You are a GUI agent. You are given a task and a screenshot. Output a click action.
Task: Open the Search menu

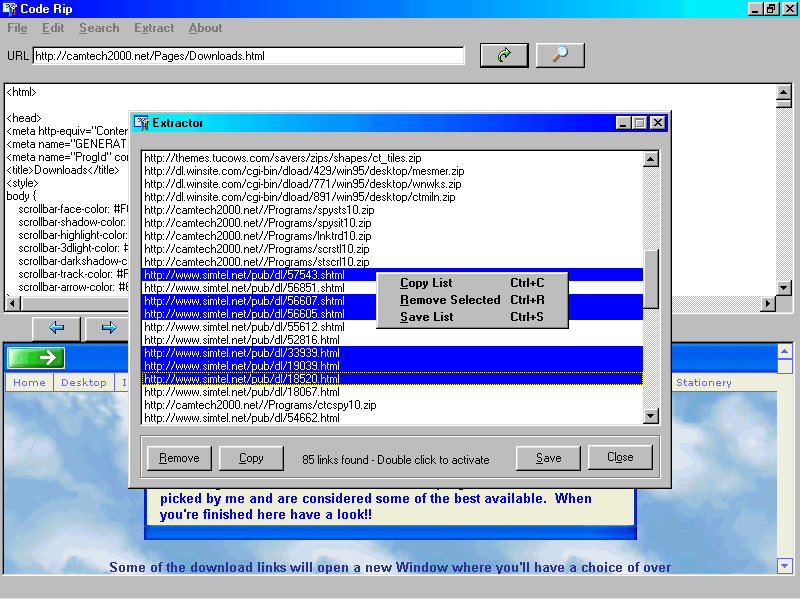(99, 28)
